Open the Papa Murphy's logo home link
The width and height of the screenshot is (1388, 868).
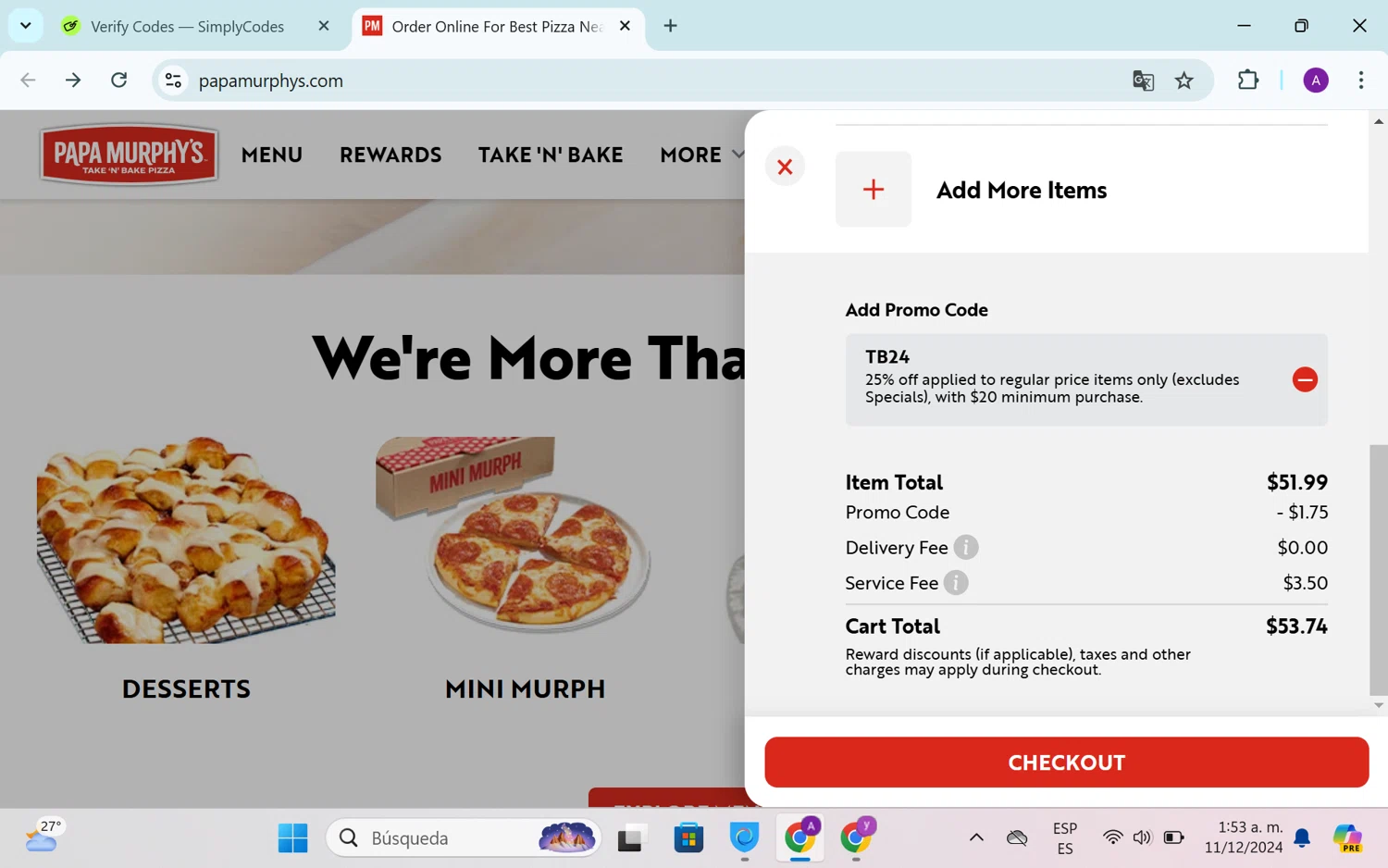click(x=129, y=155)
